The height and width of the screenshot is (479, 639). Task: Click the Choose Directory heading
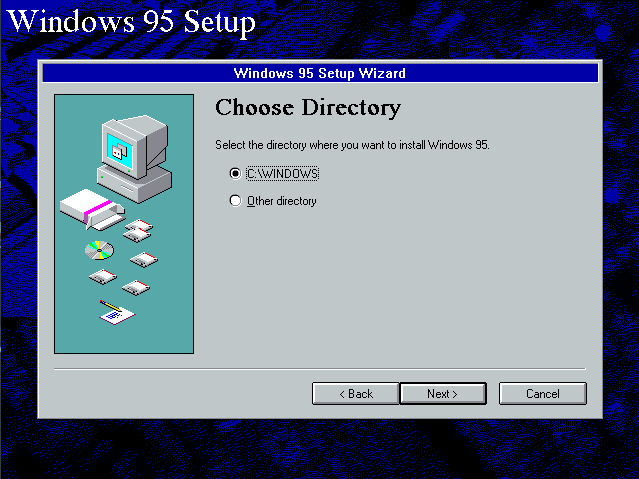point(308,108)
